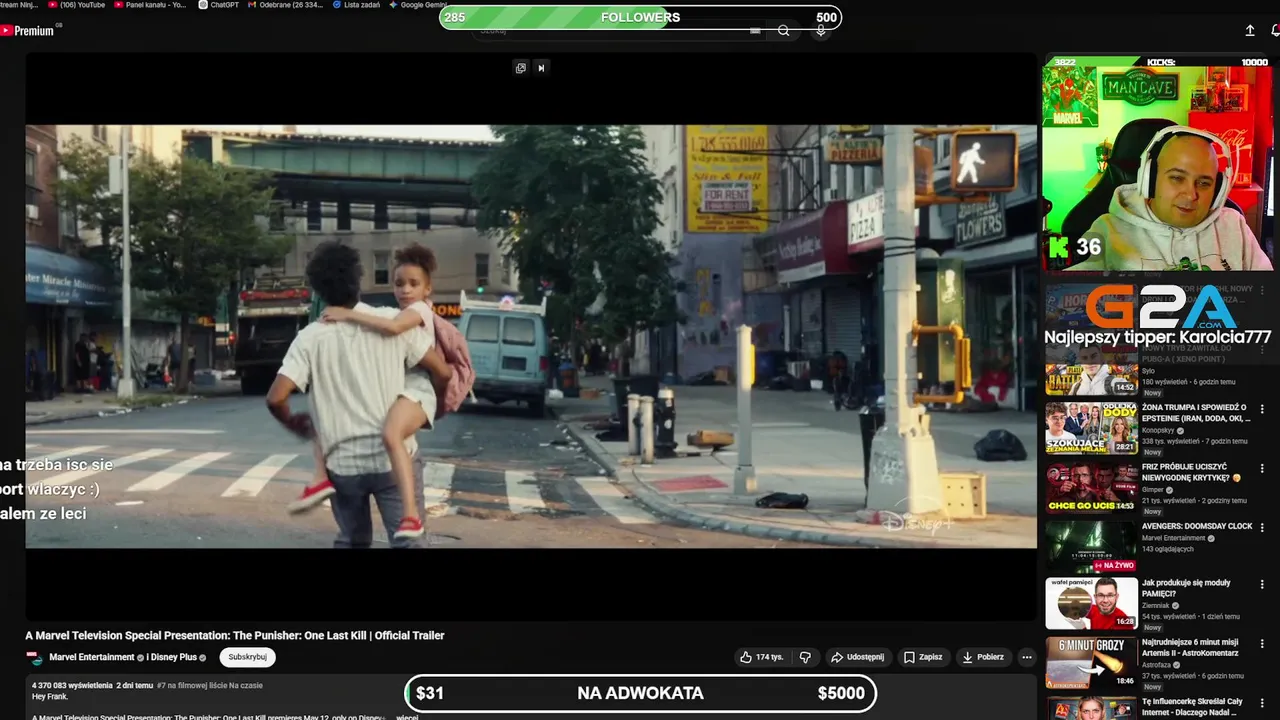Click the '4 370 083 wyświetlenia' view count
This screenshot has width=1280, height=720.
tap(72, 686)
